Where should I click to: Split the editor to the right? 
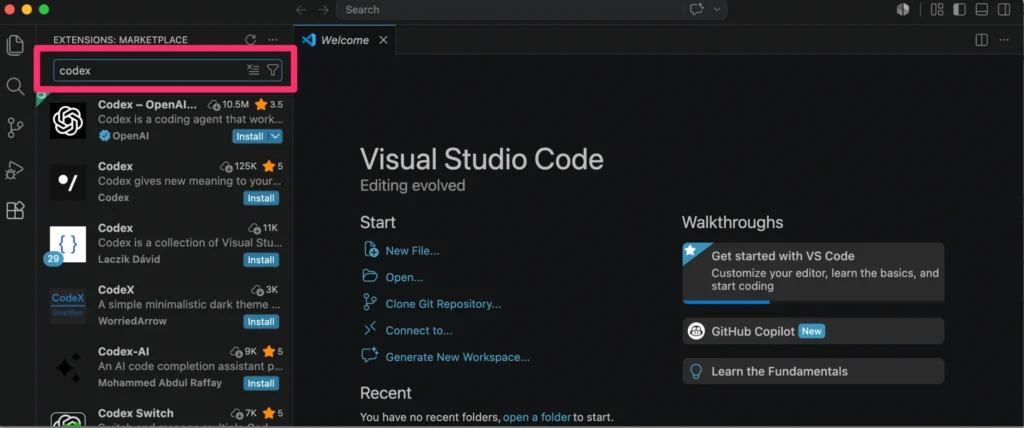coord(982,40)
